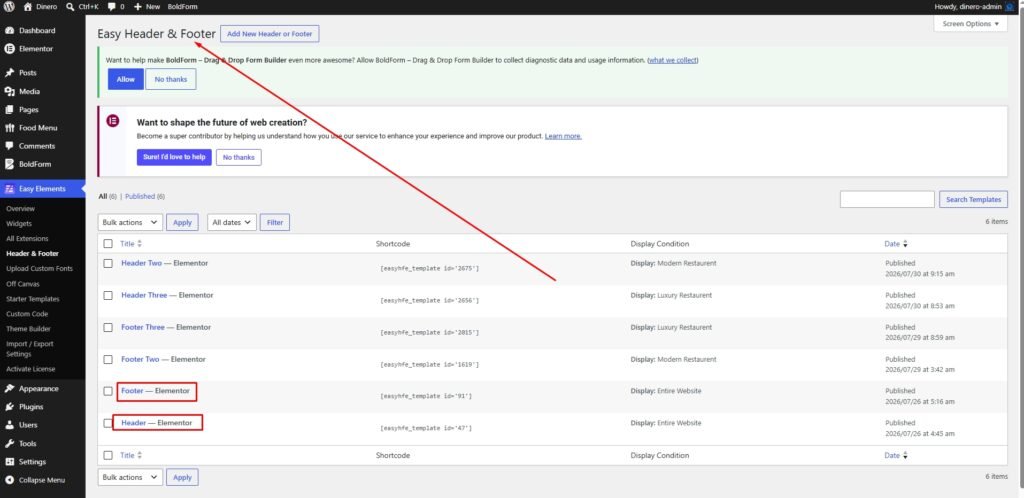Click the WordPress logo icon in the admin bar

9,7
